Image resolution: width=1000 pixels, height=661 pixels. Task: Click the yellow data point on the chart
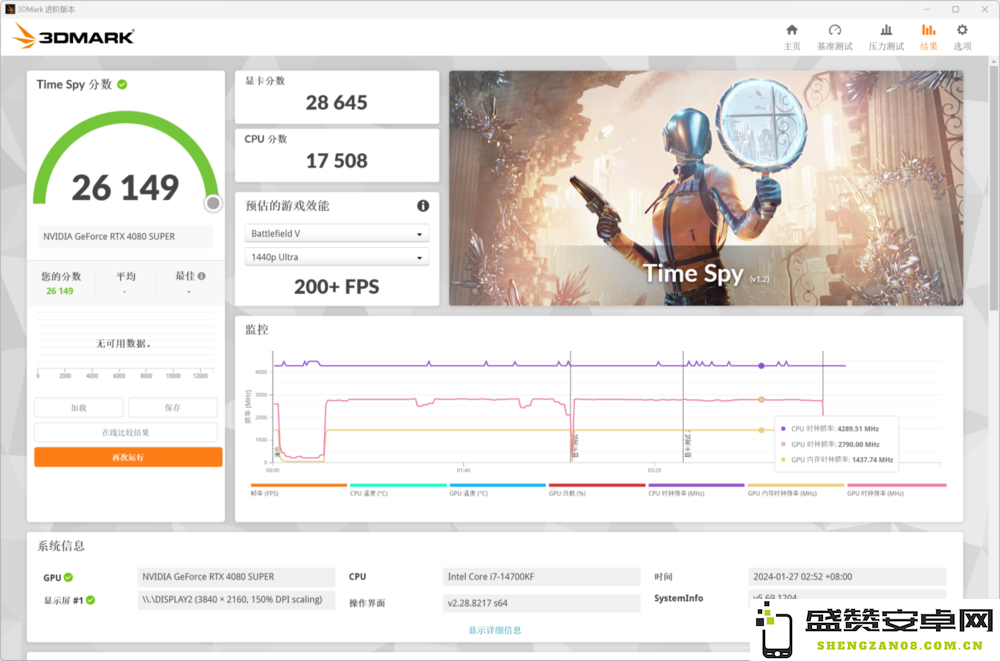tap(761, 430)
